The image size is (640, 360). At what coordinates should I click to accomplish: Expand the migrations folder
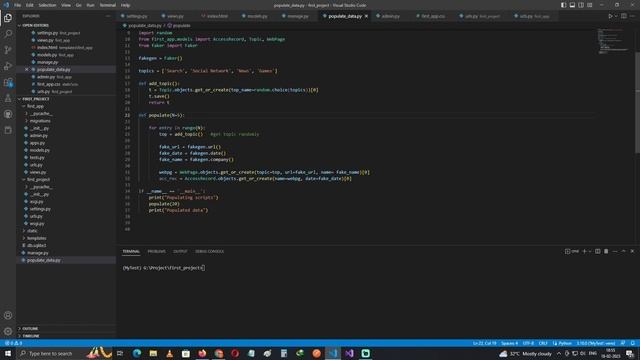pos(40,121)
